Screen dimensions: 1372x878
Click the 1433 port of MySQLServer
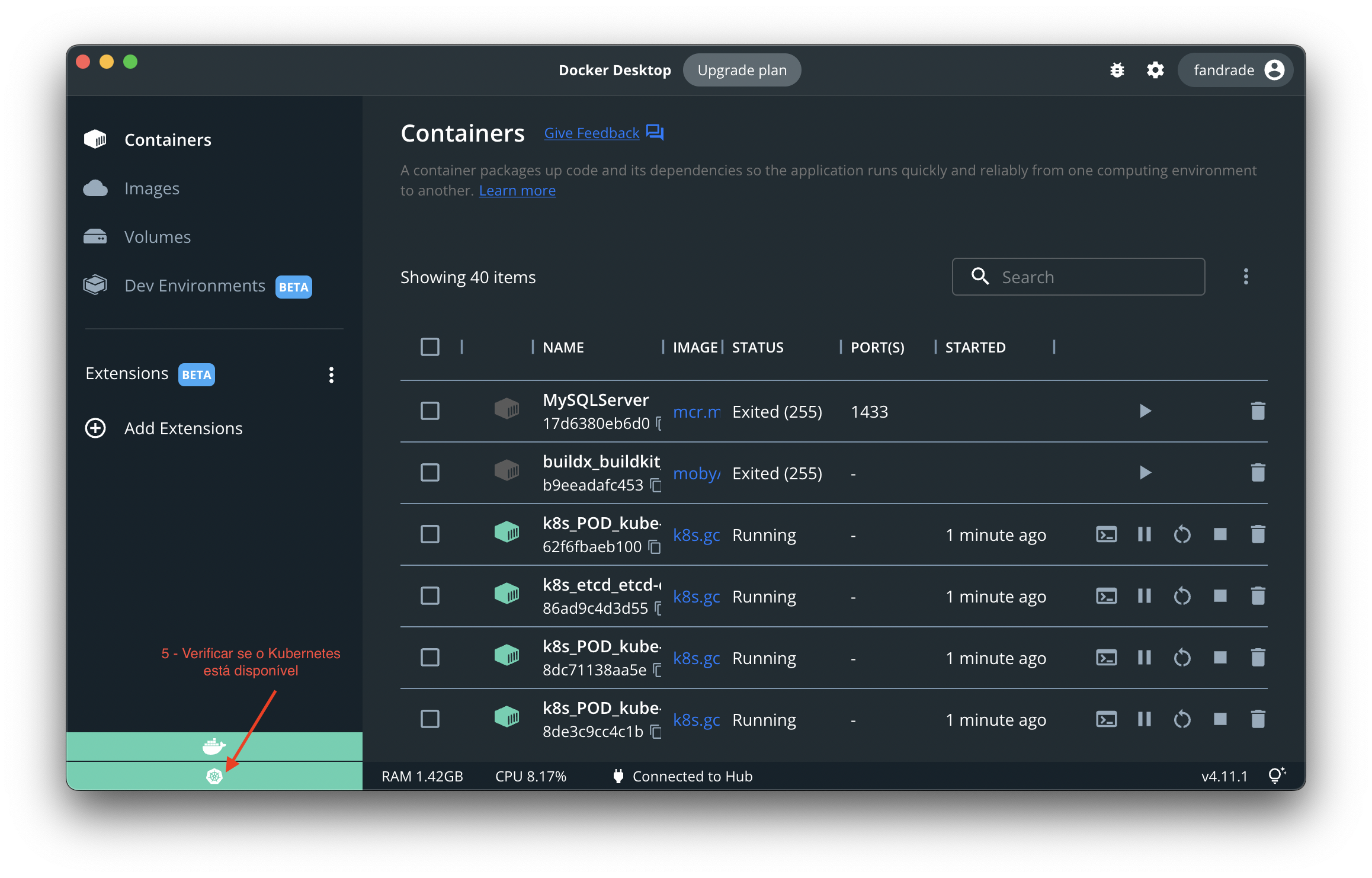pos(869,412)
